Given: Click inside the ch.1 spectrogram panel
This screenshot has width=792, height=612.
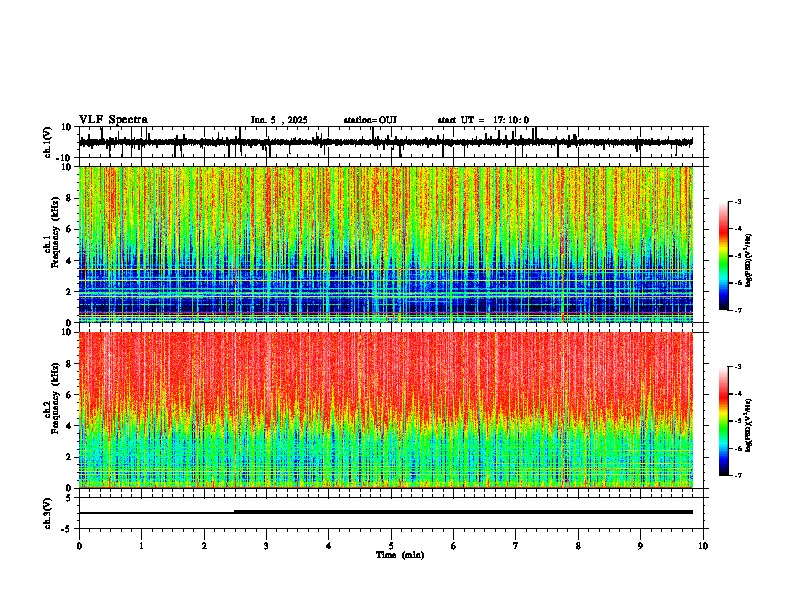Looking at the screenshot, I should (386, 244).
